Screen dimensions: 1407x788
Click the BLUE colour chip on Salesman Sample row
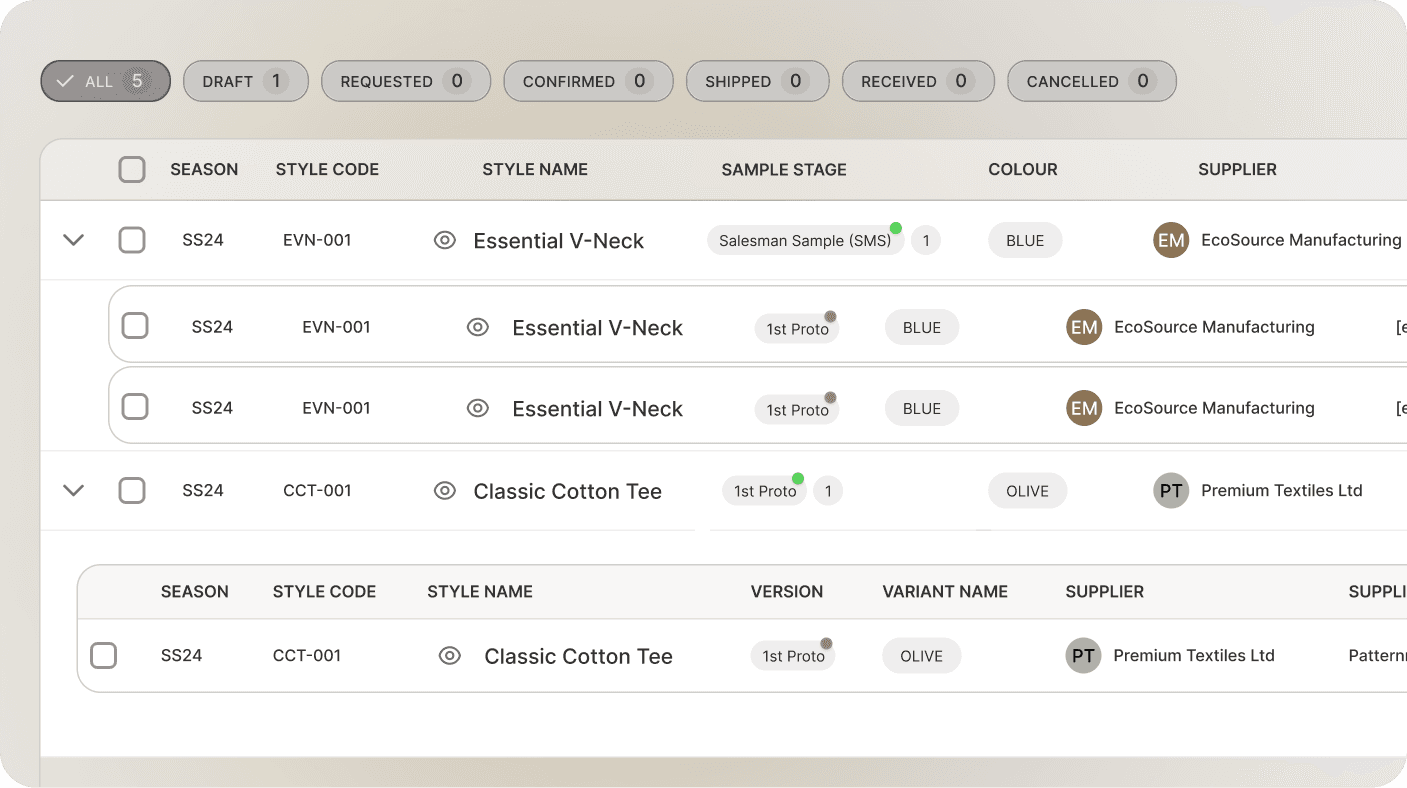point(1025,240)
